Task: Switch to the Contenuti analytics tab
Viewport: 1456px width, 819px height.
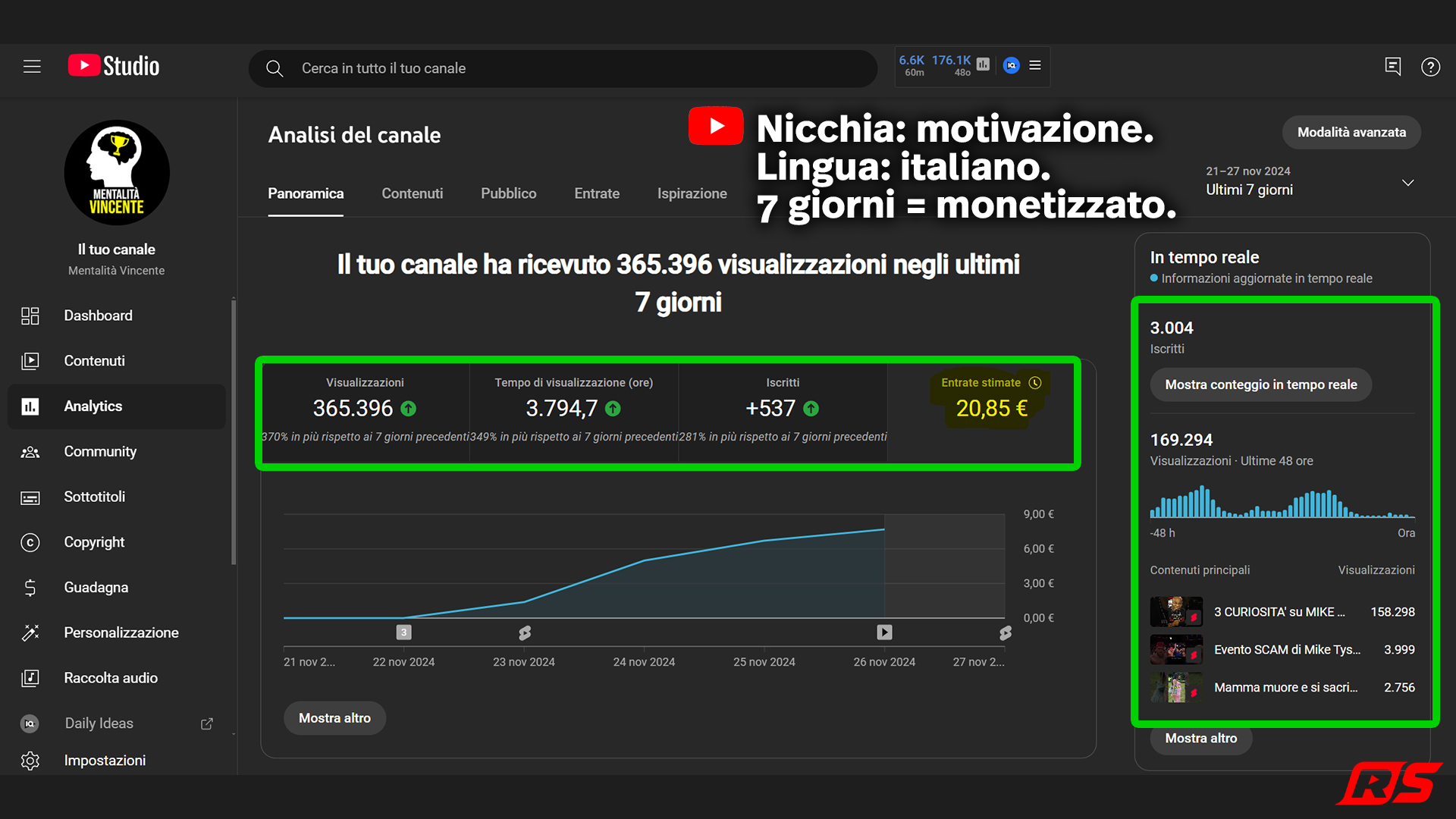Action: 412,193
